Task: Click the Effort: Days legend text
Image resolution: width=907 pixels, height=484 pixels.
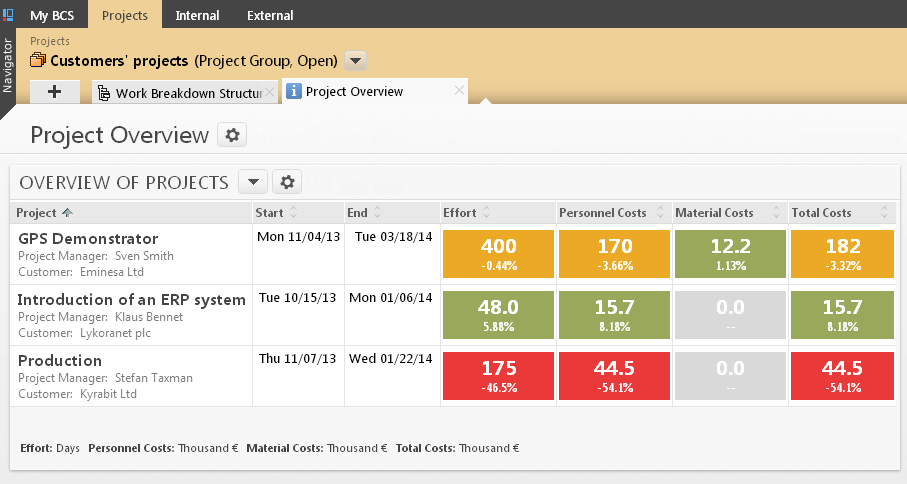Action: pyautogui.click(x=50, y=448)
